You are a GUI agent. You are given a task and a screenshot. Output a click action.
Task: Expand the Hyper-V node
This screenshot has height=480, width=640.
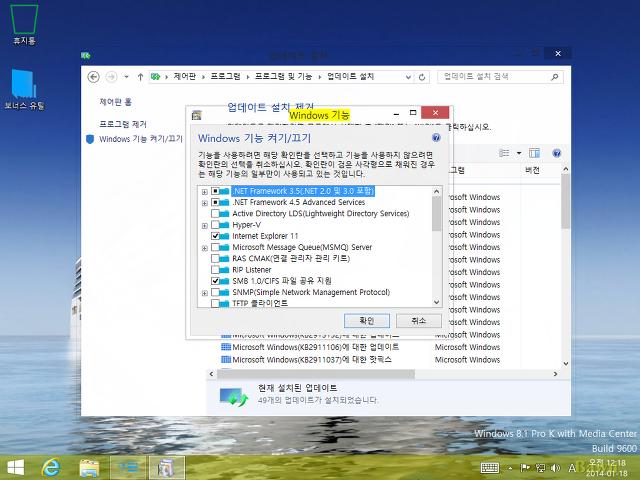[204, 225]
